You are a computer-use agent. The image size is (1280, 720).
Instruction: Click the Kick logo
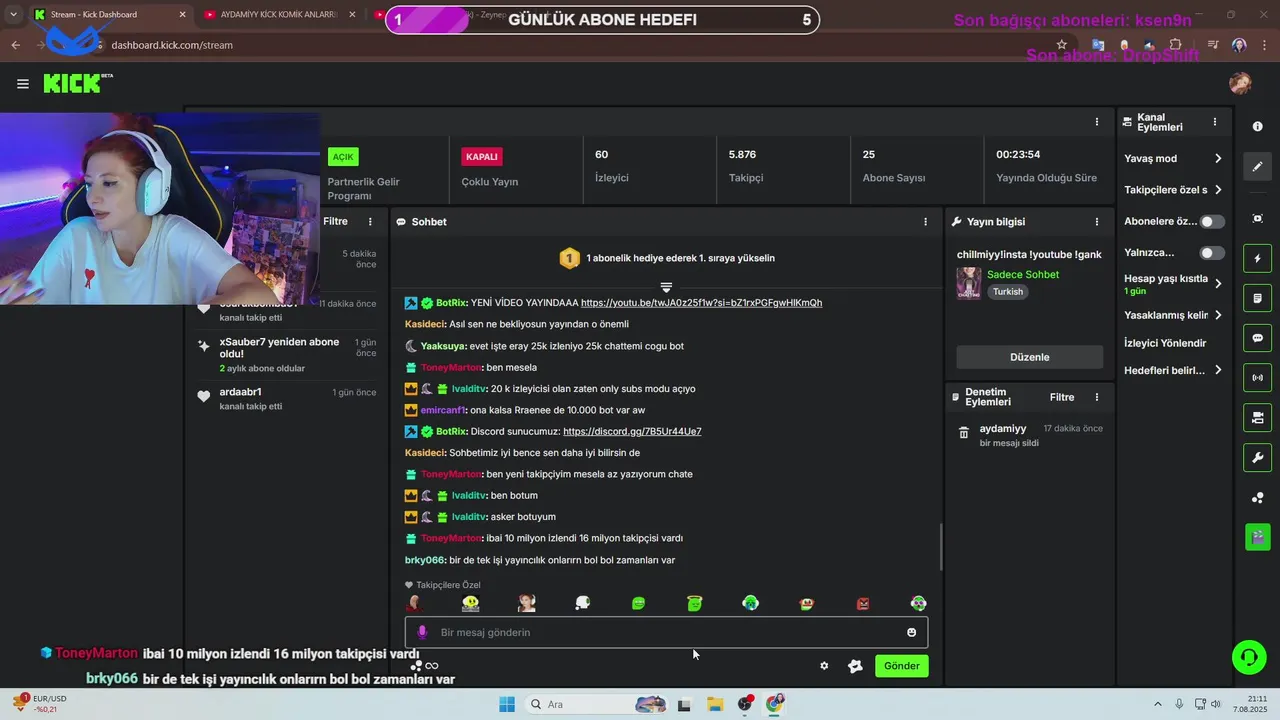click(76, 83)
